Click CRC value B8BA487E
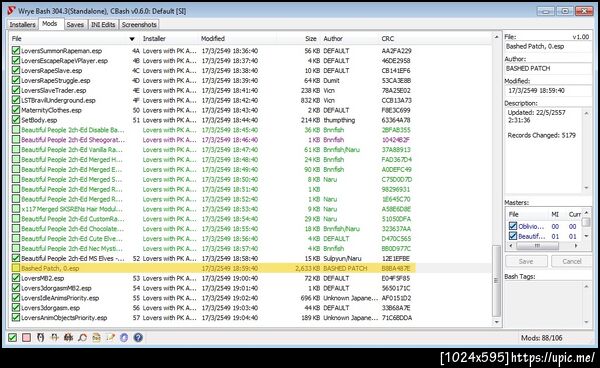 [396, 268]
